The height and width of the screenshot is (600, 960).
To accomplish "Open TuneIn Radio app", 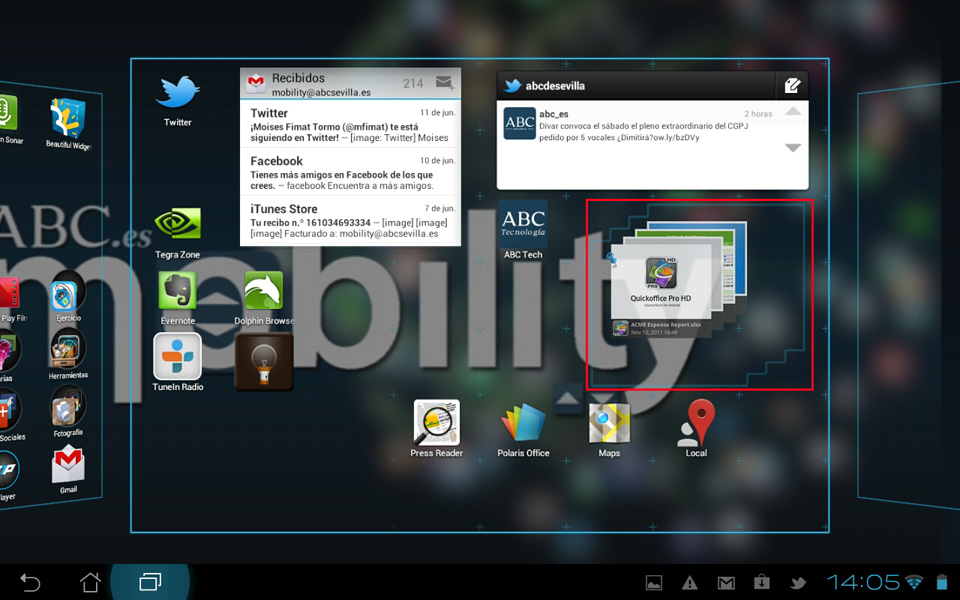I will 178,357.
